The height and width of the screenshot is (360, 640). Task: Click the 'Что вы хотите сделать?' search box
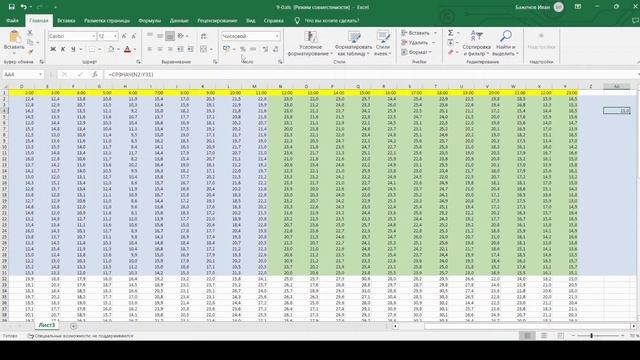coord(332,20)
